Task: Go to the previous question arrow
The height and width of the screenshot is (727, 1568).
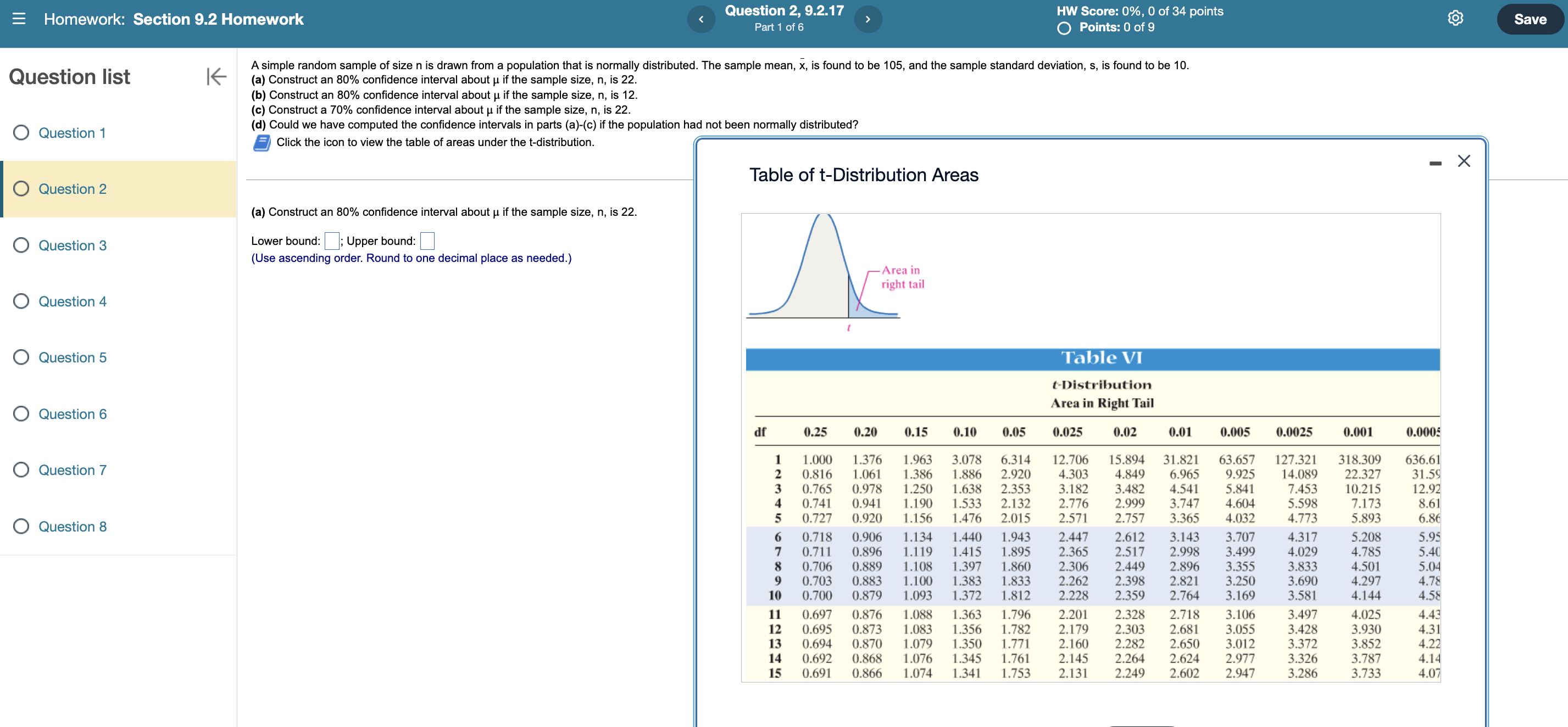Action: point(700,19)
